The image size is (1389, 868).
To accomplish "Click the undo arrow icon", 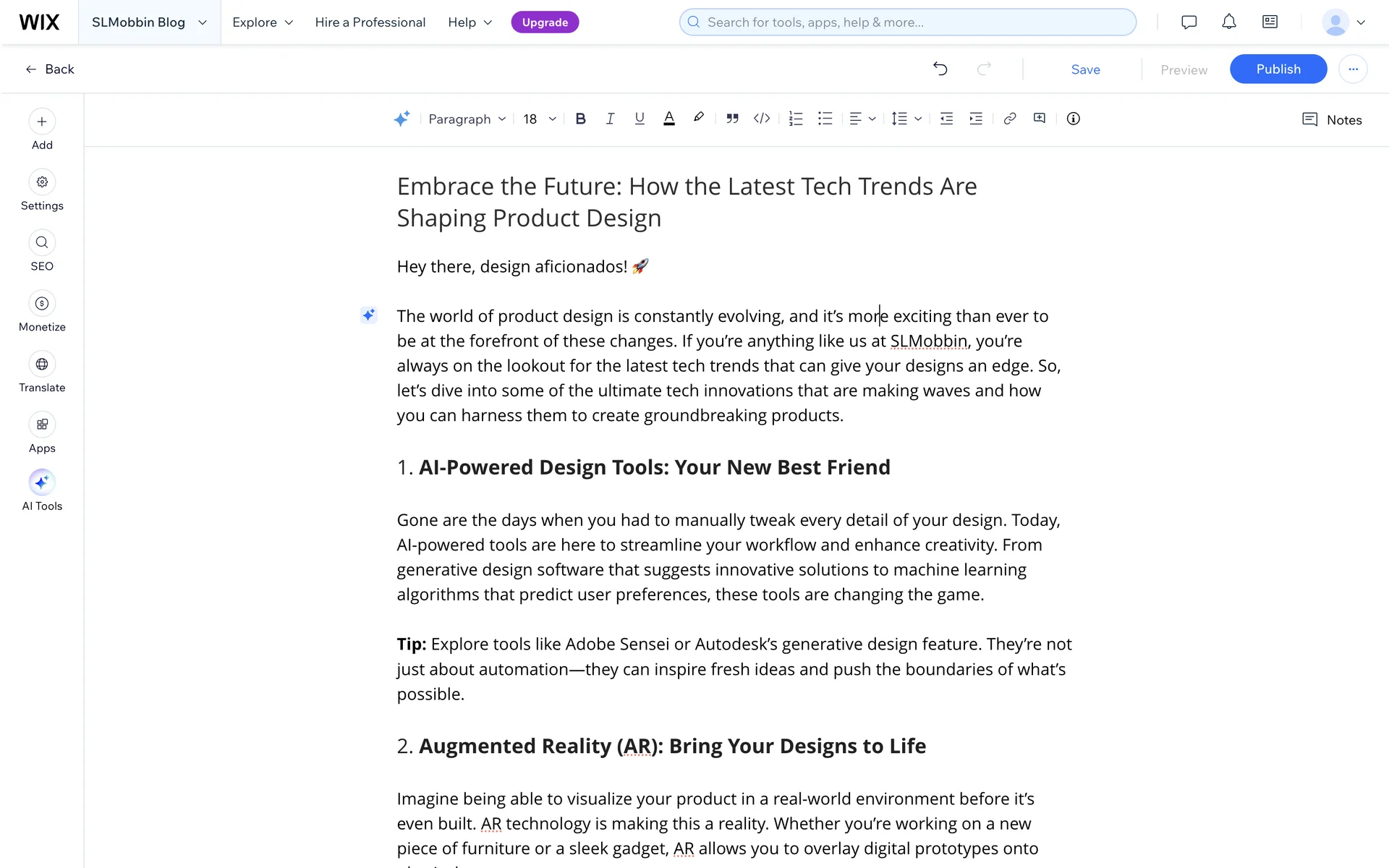I will click(x=940, y=69).
